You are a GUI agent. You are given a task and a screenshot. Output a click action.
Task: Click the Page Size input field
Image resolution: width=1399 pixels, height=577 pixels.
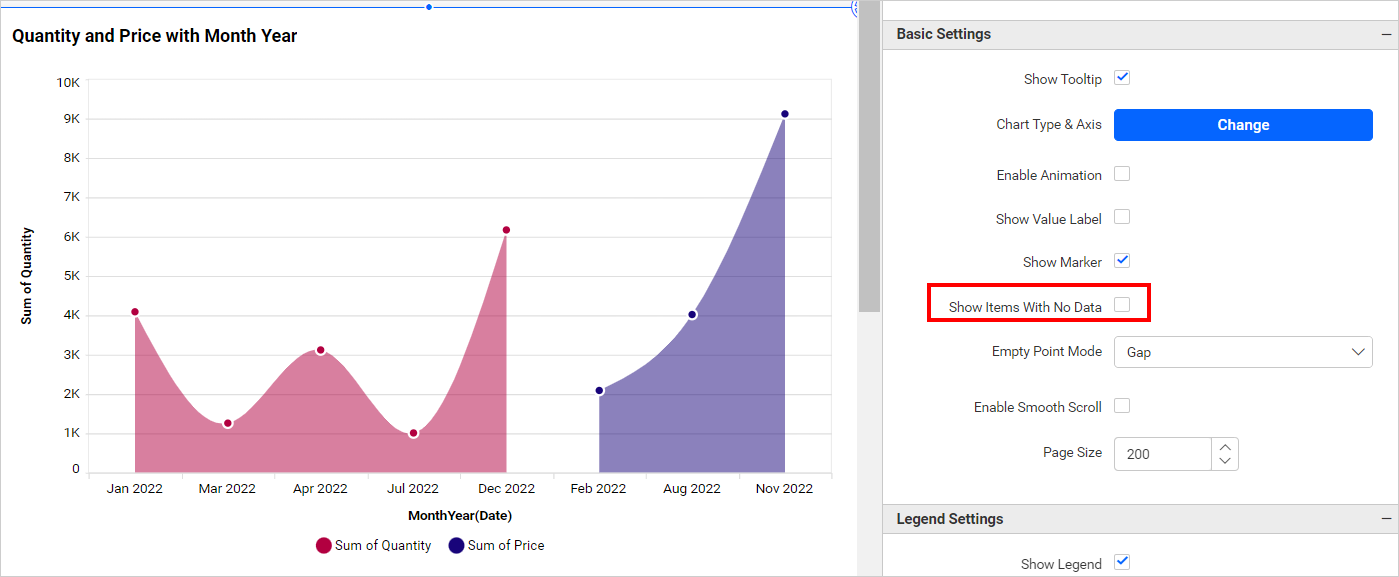(1162, 454)
